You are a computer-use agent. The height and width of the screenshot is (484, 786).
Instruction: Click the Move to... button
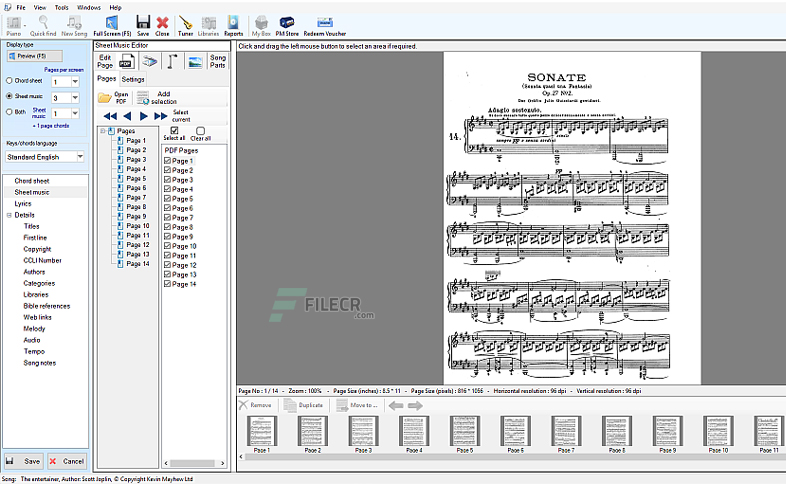click(357, 405)
